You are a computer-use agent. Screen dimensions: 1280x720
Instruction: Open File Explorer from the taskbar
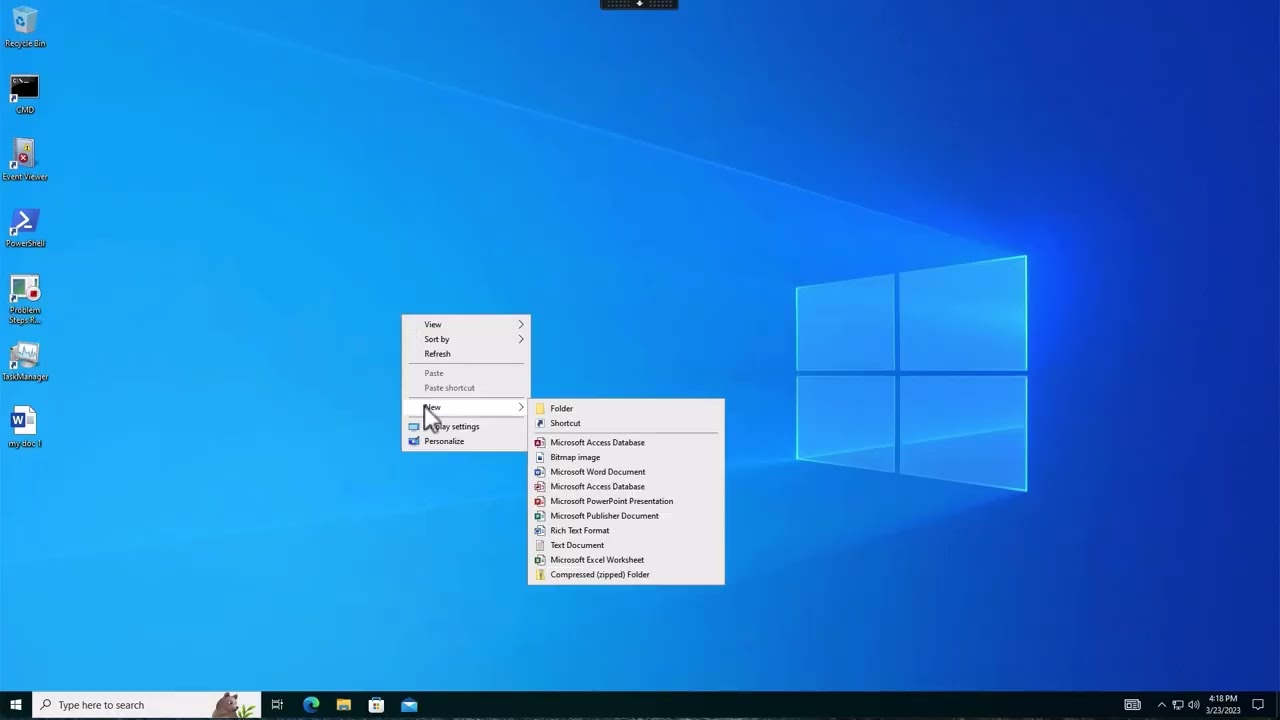click(x=344, y=705)
